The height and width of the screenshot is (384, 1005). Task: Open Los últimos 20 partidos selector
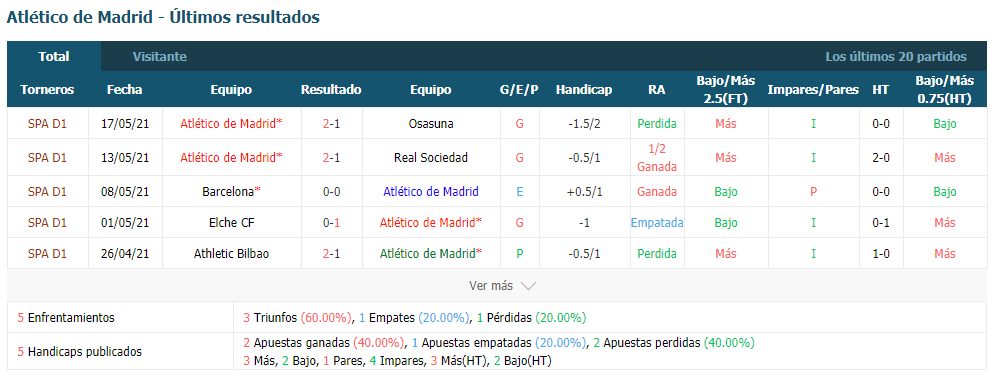click(895, 56)
